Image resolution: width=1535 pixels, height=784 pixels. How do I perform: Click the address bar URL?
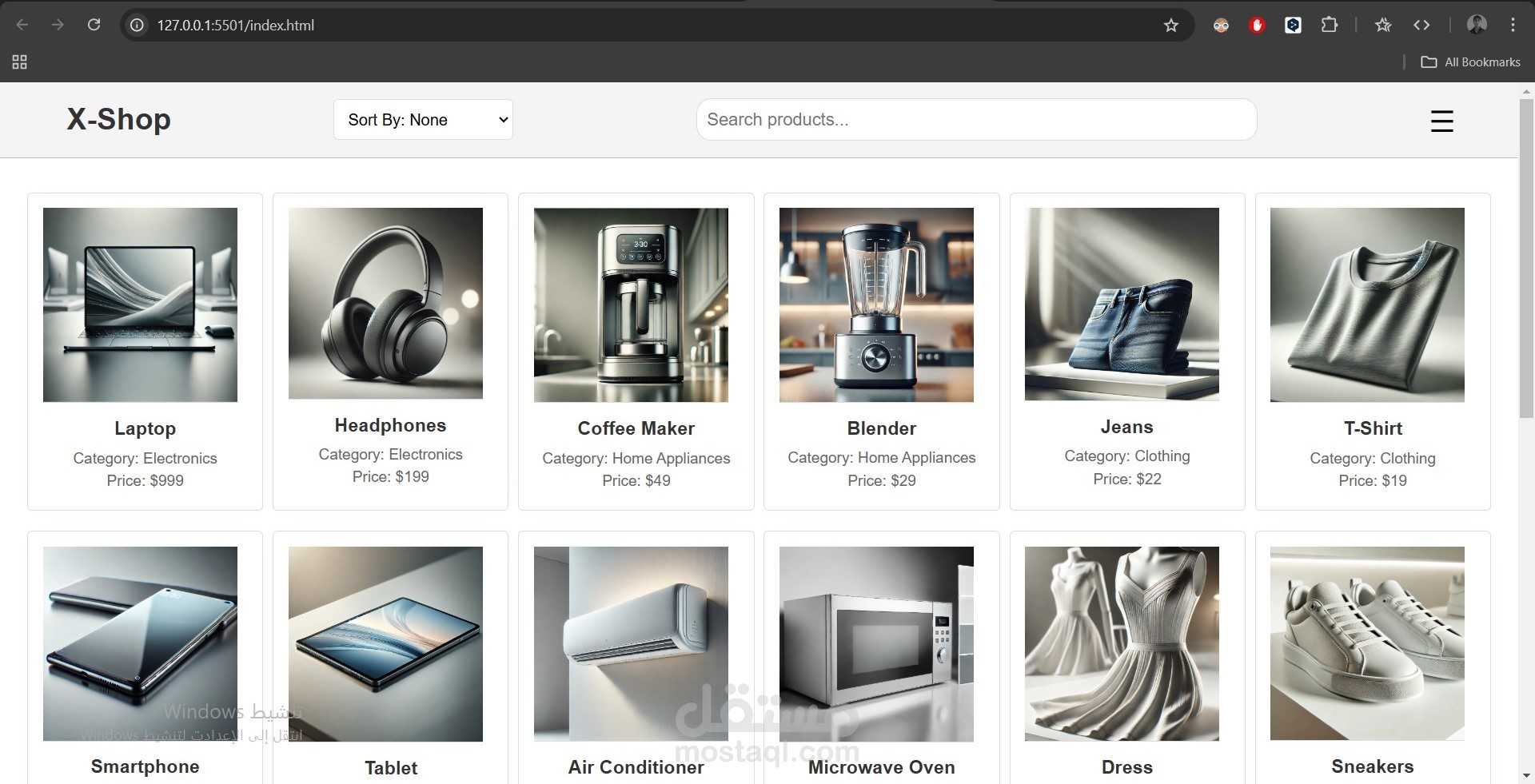pos(236,26)
